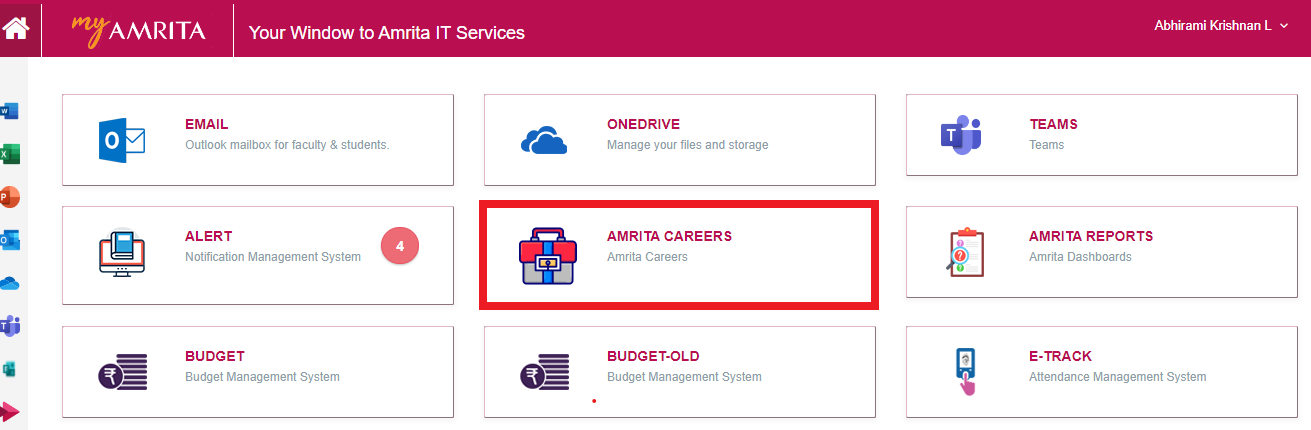Click the SharePoint icon in the sidebar
This screenshot has height=430, width=1311.
point(11,369)
